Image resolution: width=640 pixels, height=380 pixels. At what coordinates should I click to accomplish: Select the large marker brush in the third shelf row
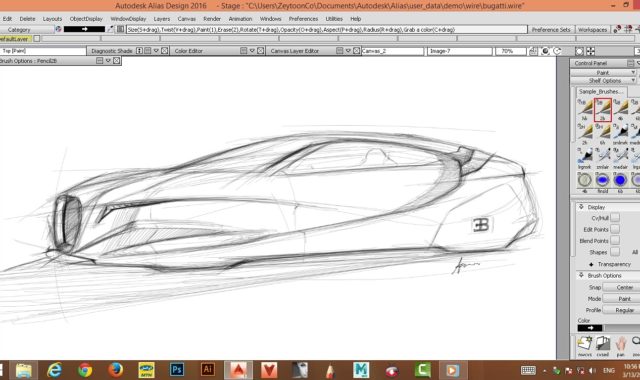(585, 158)
